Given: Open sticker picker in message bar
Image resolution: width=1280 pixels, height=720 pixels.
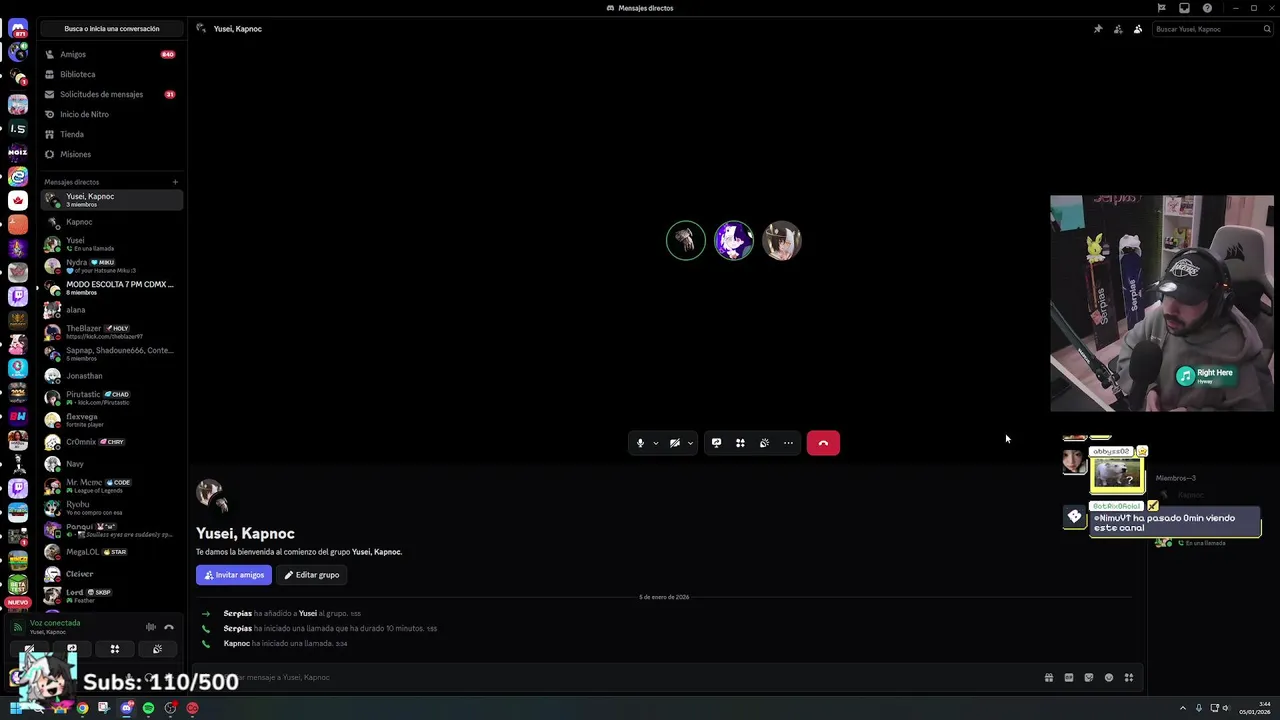Looking at the screenshot, I should [x=1088, y=678].
